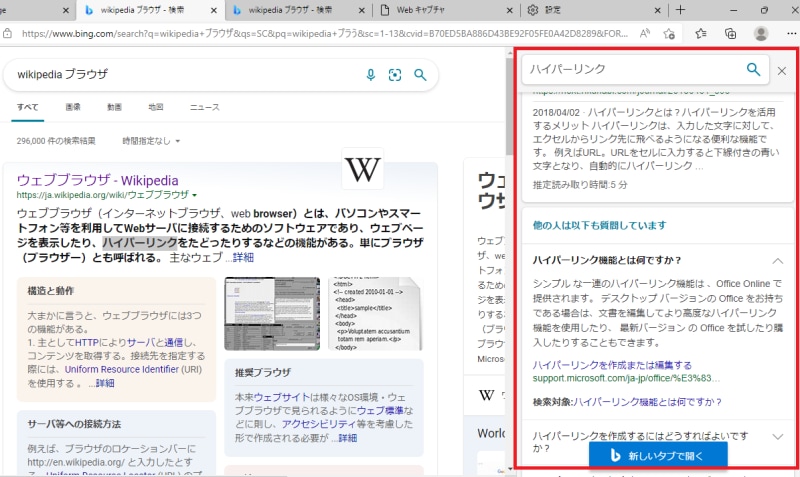Switch to the 画像 search tab

tap(73, 106)
